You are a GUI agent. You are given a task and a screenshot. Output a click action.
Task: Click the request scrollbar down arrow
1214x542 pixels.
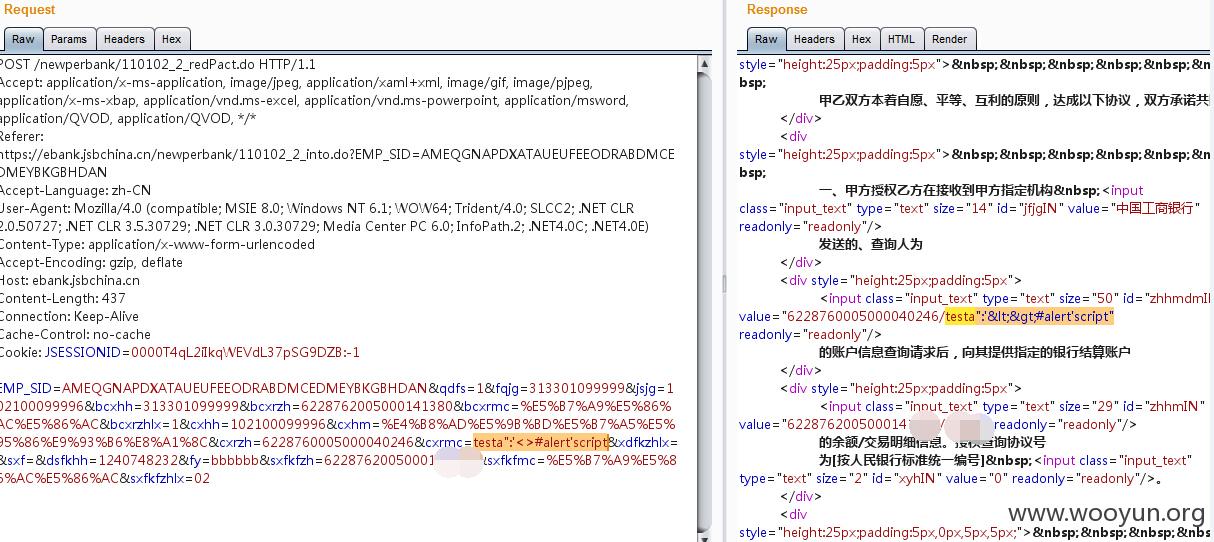704,533
